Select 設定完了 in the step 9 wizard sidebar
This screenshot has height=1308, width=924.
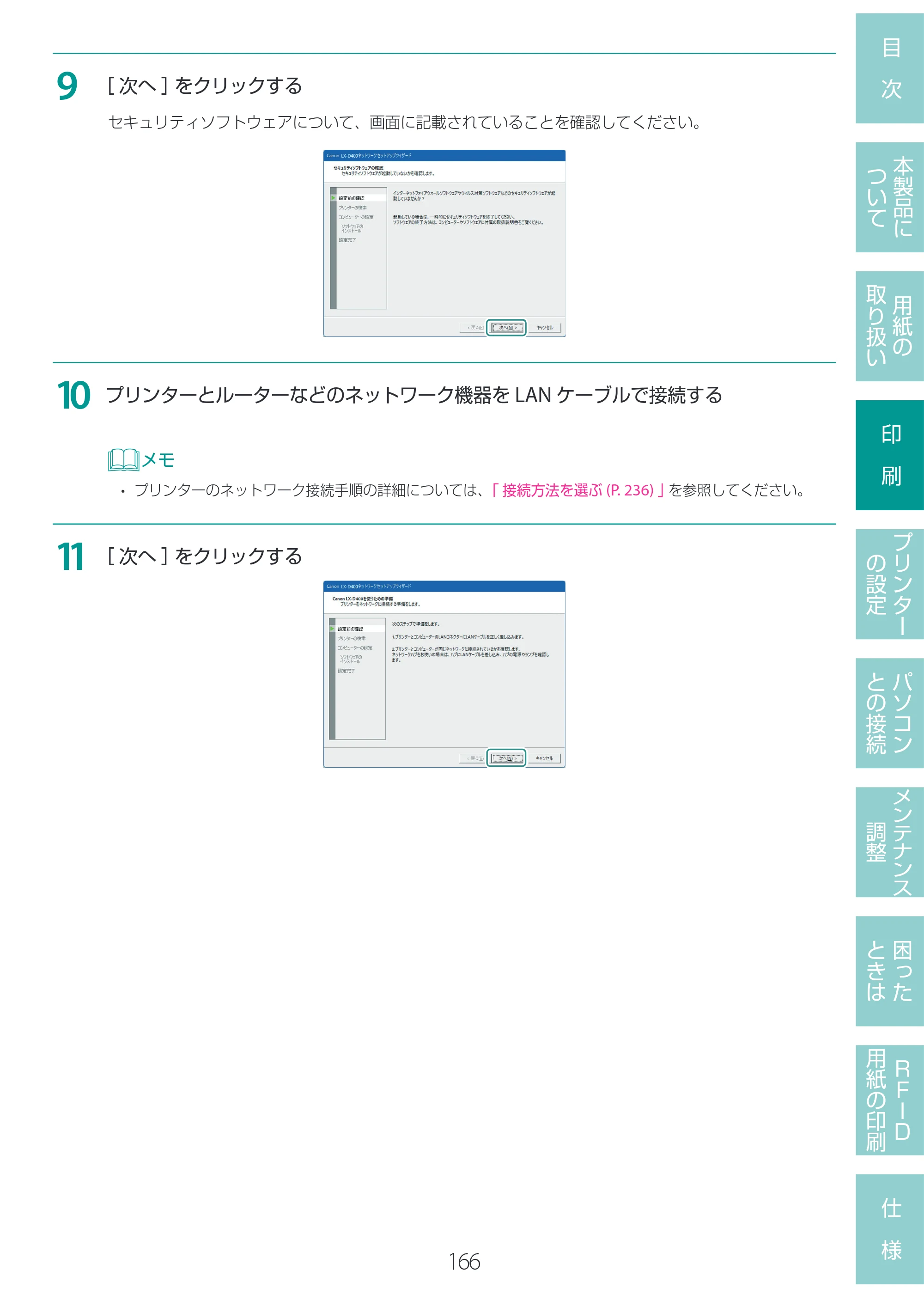(347, 240)
